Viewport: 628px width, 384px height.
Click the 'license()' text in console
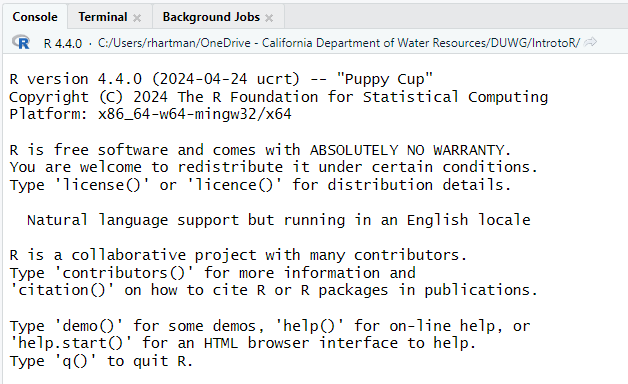point(102,185)
